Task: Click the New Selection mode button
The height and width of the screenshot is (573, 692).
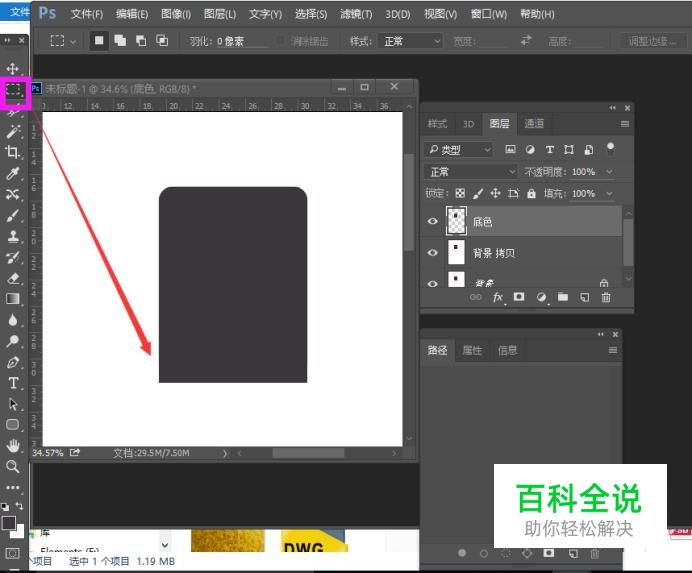Action: point(99,41)
